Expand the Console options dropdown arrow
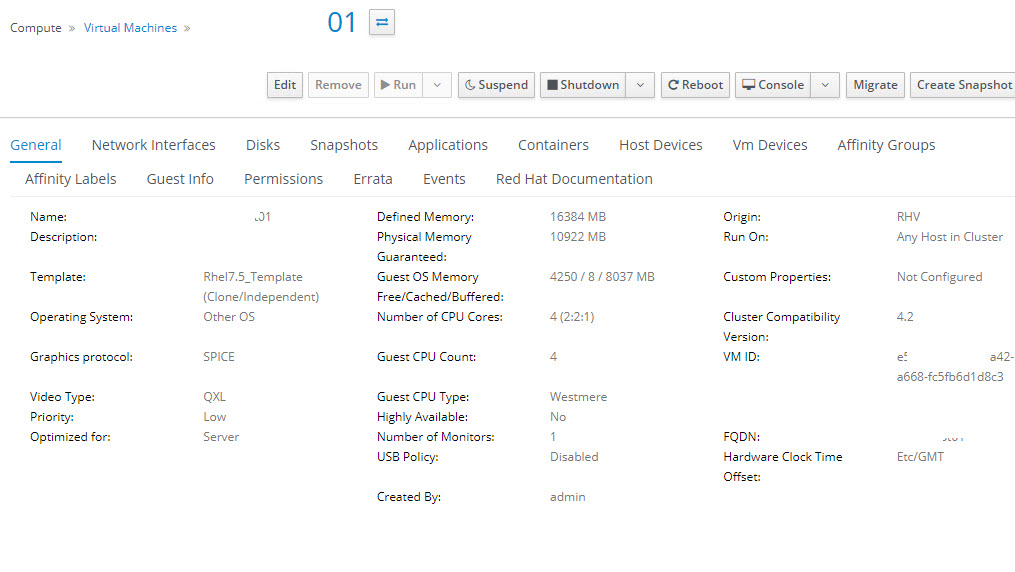1015x572 pixels. (x=824, y=85)
